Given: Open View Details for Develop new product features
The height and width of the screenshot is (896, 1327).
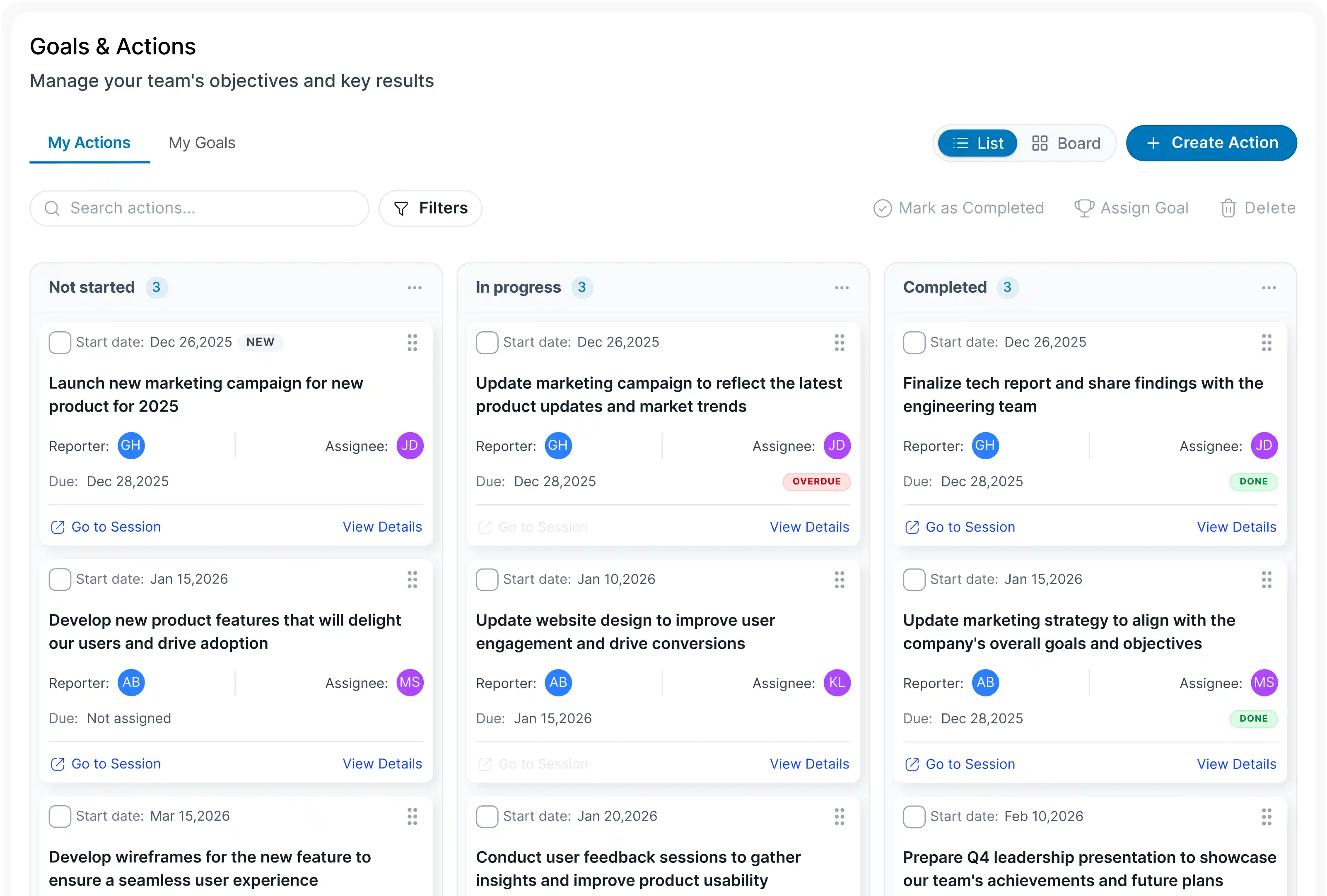Looking at the screenshot, I should click(382, 764).
